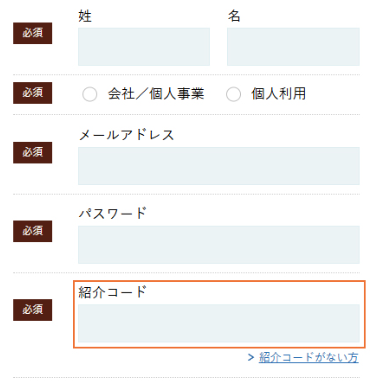Viewport: 385px width, 388px height.
Task: Focus the パスワード input field
Action: 219,245
